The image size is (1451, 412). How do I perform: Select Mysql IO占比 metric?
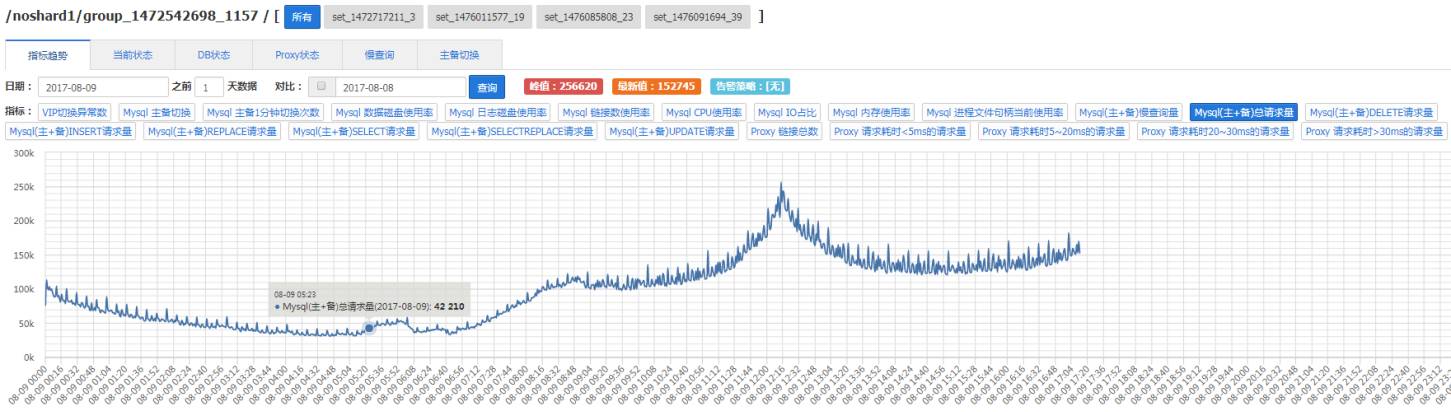point(787,112)
